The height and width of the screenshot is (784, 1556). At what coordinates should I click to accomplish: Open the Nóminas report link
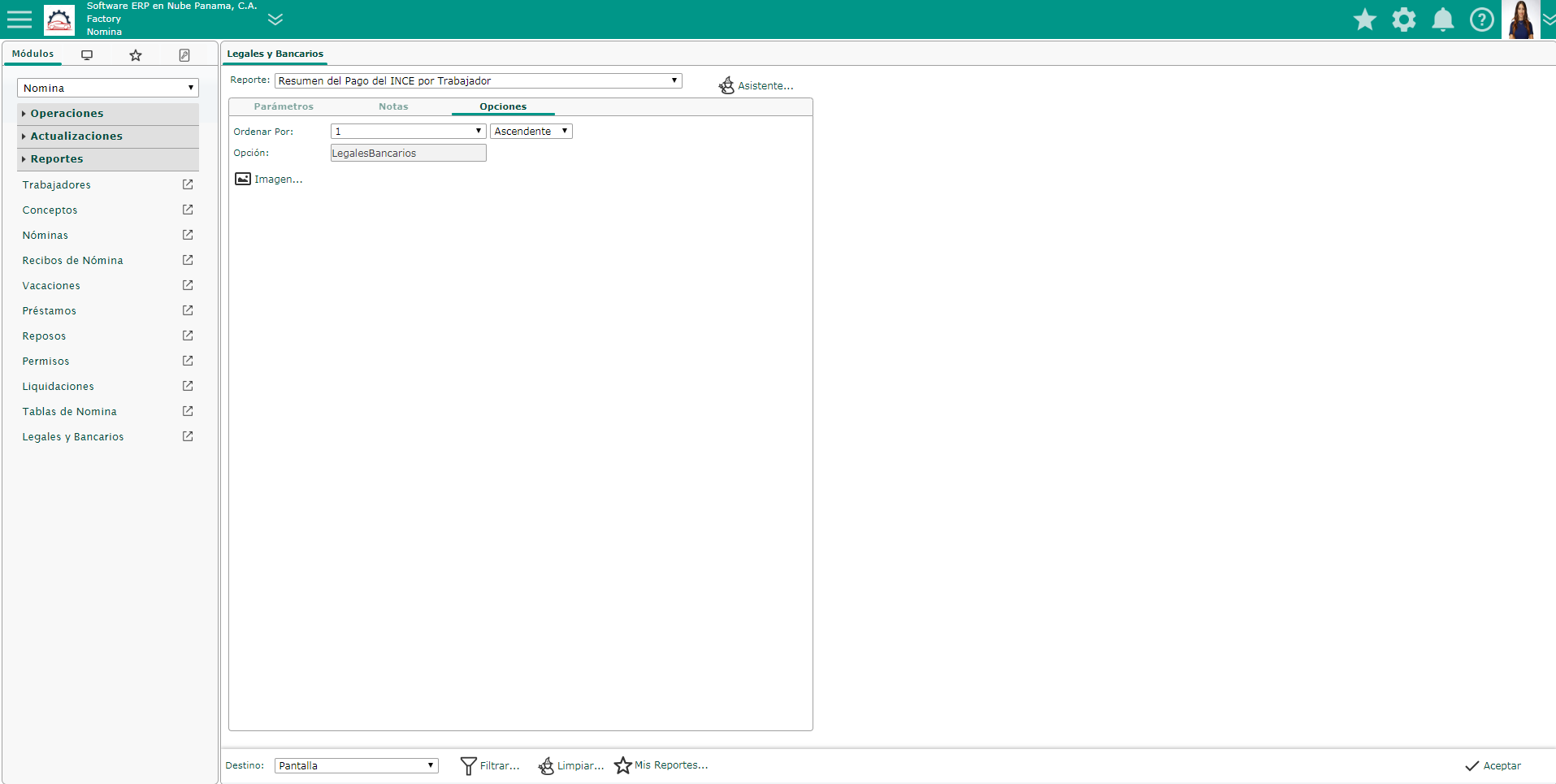(x=46, y=236)
